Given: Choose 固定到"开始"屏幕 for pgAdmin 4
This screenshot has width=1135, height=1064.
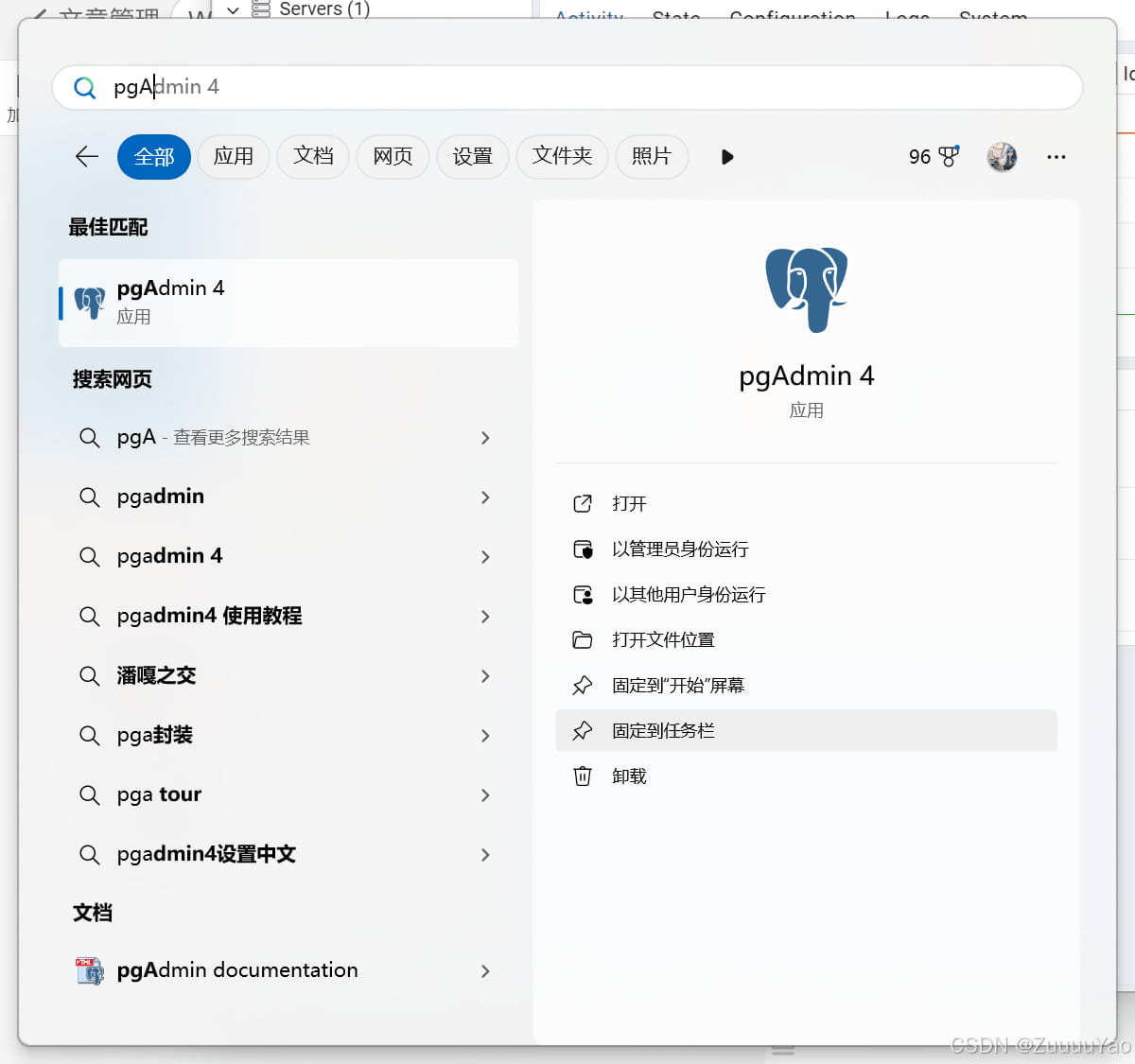Looking at the screenshot, I should 806,686.
